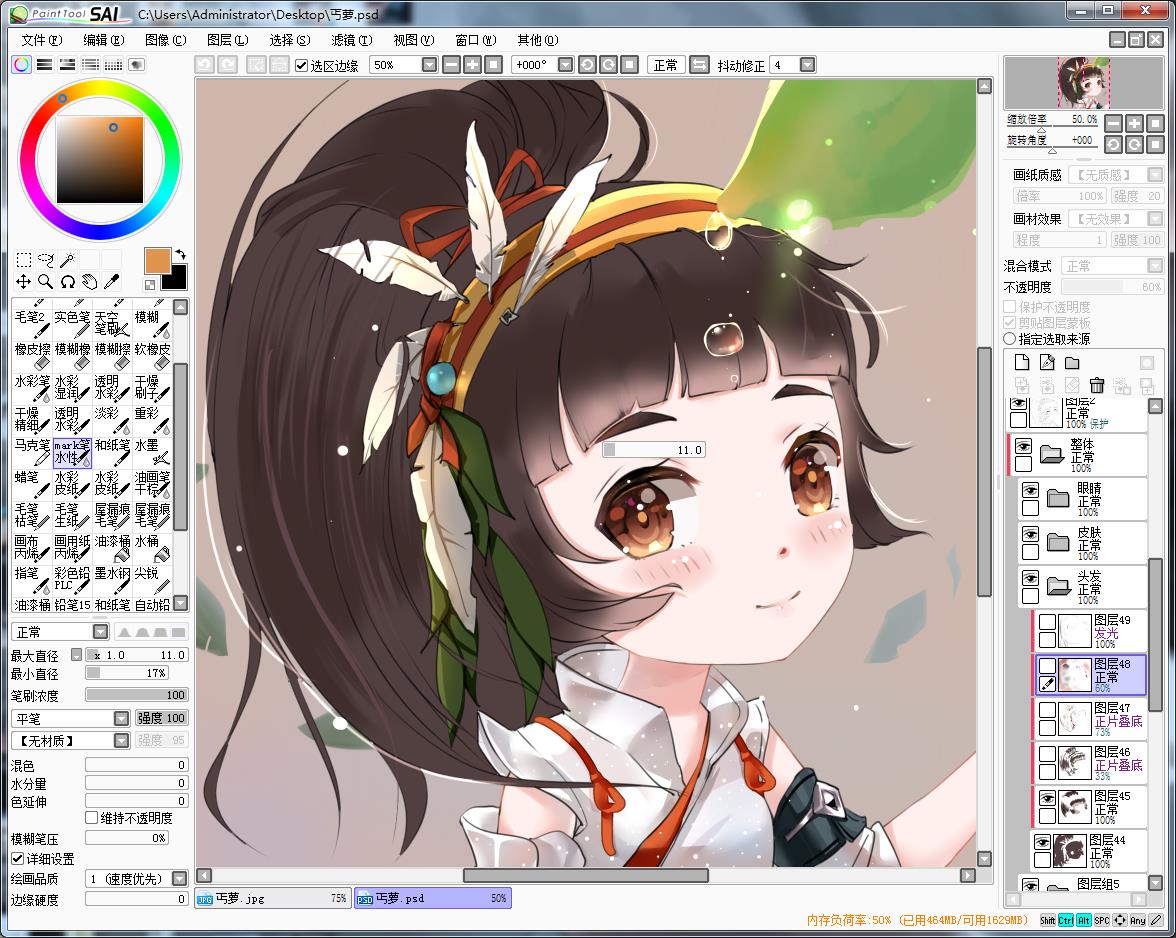This screenshot has height=938, width=1176.
Task: Pick the 油漆桶 bucket tool
Action: pyautogui.click(x=112, y=548)
